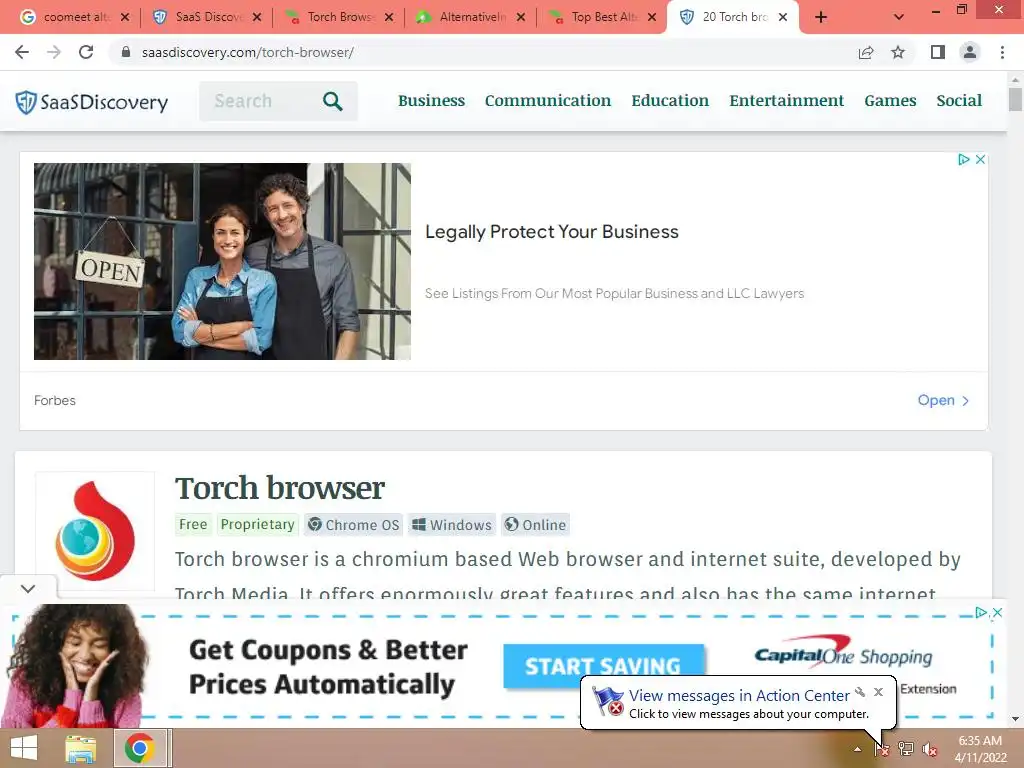Viewport: 1024px width, 768px height.
Task: Click the muted volume tray icon
Action: [930, 749]
